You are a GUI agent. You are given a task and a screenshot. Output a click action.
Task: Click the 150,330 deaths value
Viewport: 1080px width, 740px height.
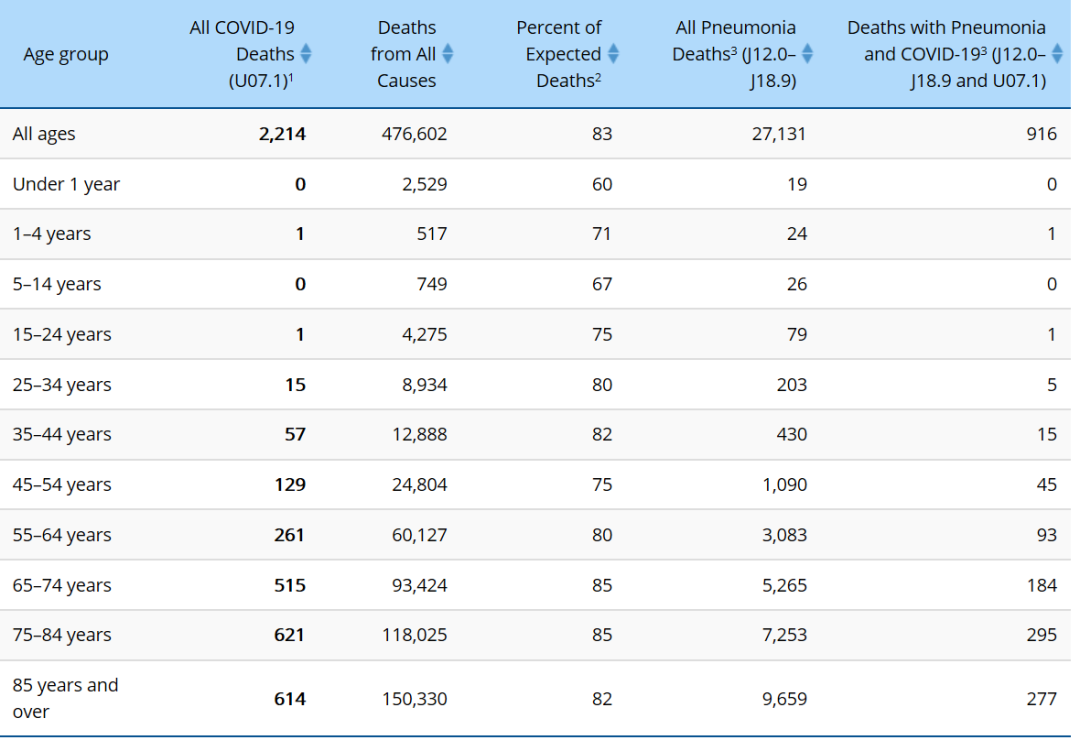pyautogui.click(x=415, y=699)
